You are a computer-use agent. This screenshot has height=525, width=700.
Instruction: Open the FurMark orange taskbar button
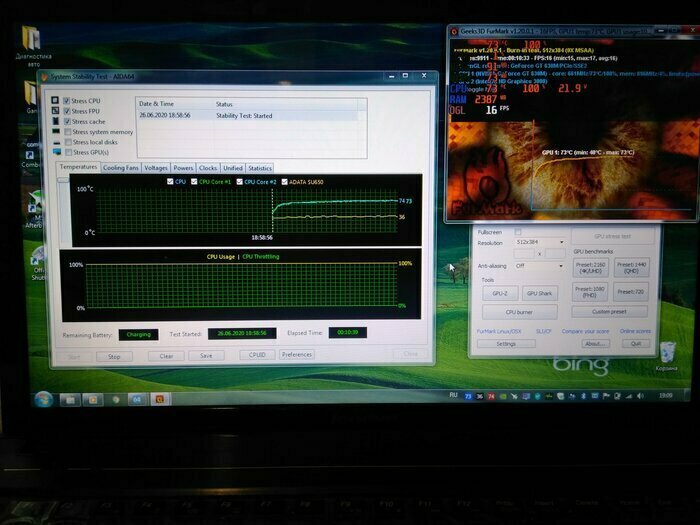pos(159,399)
